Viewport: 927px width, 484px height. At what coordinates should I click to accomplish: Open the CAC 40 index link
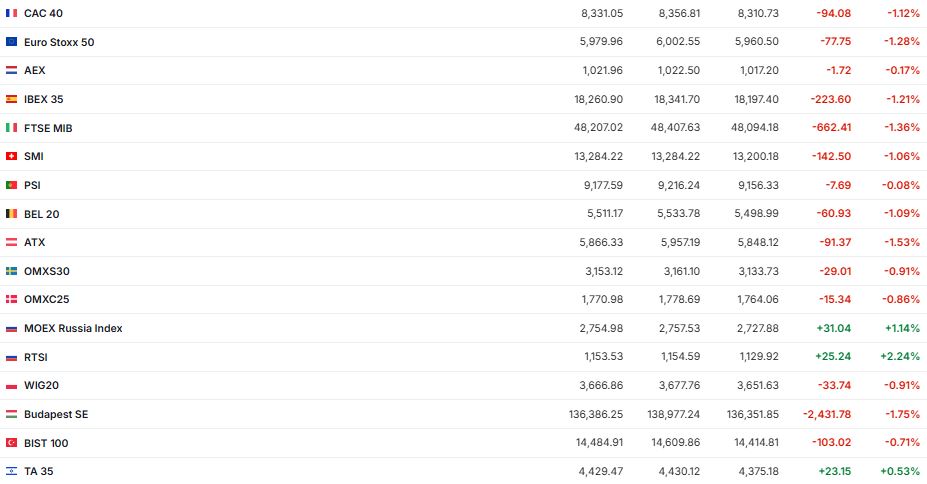point(43,13)
